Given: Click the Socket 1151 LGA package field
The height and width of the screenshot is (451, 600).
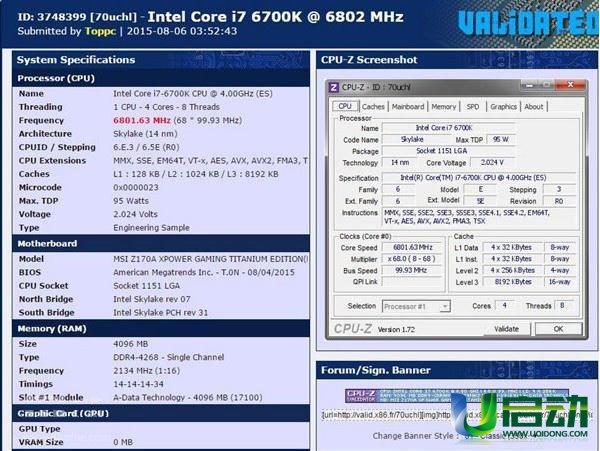Looking at the screenshot, I should pos(448,151).
